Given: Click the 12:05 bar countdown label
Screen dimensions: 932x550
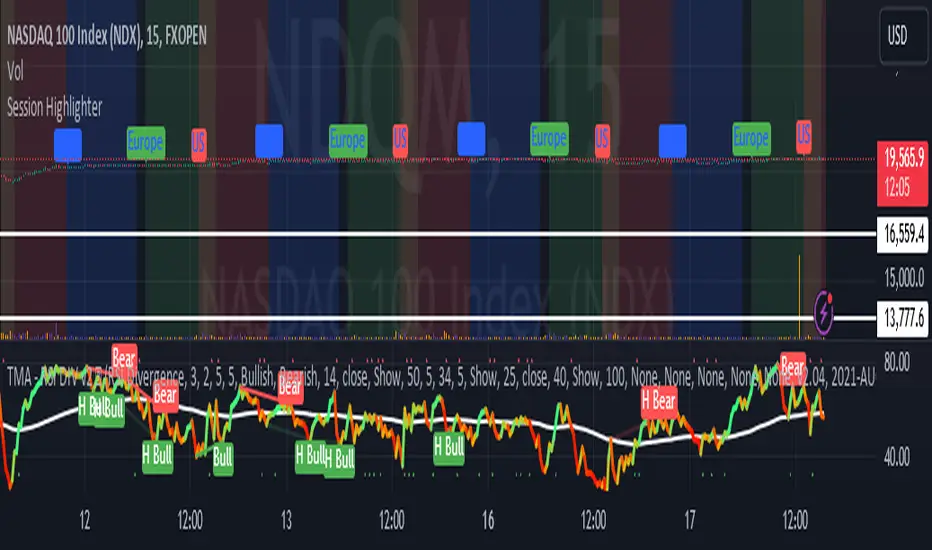Looking at the screenshot, I should (x=898, y=188).
